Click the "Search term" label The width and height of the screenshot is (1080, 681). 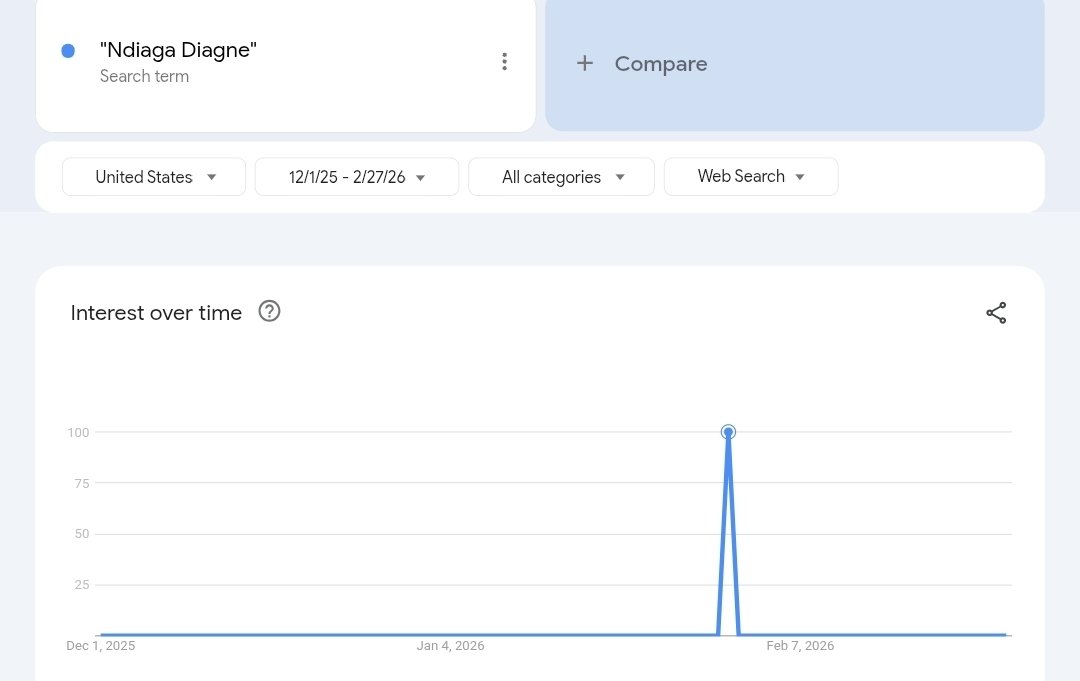point(145,76)
